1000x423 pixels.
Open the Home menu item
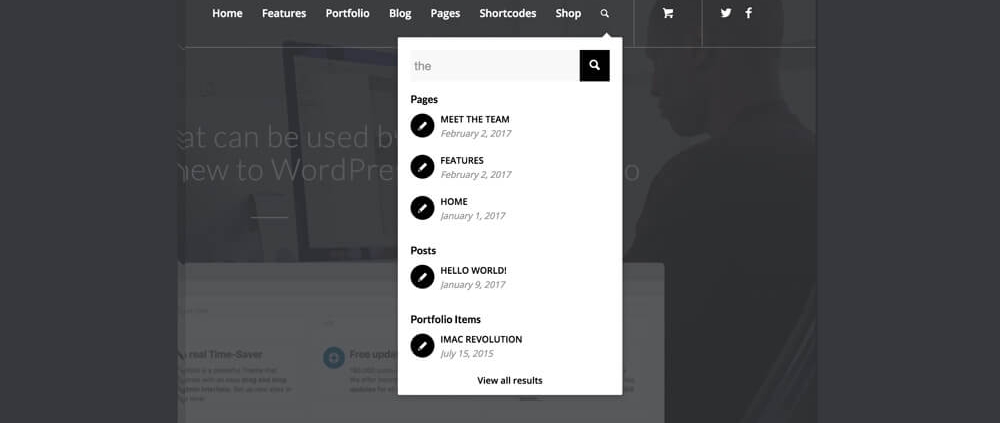[x=227, y=14]
